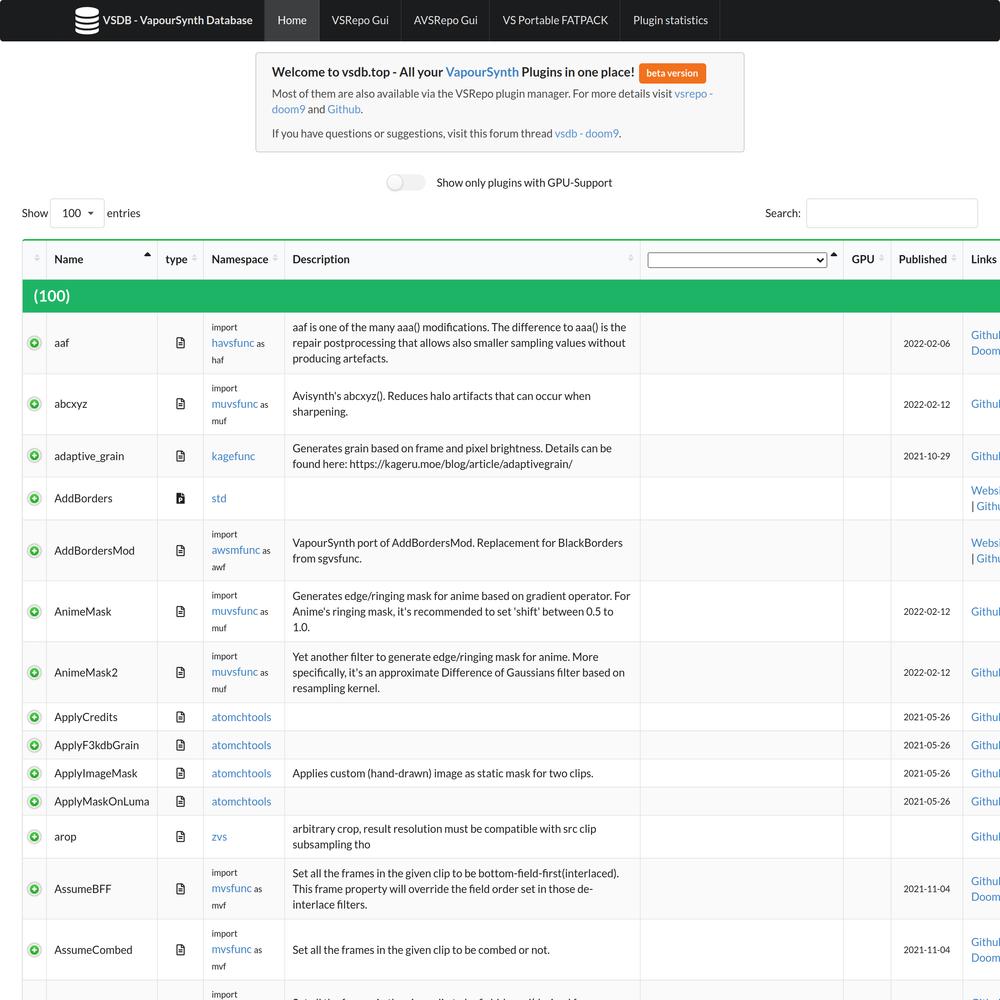Sort table by Name column
This screenshot has height=1000, width=1000.
click(x=102, y=260)
